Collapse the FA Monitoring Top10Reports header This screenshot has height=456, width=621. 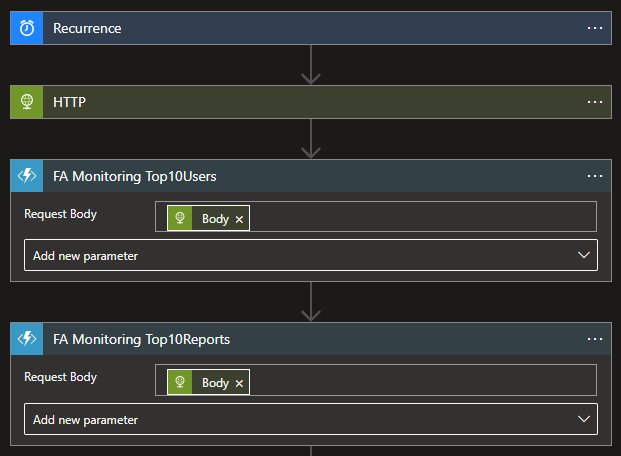point(300,339)
